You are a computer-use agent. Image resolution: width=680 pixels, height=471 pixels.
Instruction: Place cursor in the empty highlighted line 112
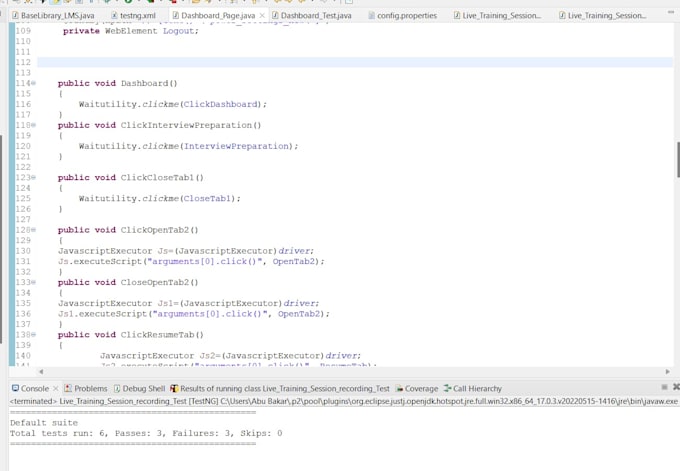(300, 62)
